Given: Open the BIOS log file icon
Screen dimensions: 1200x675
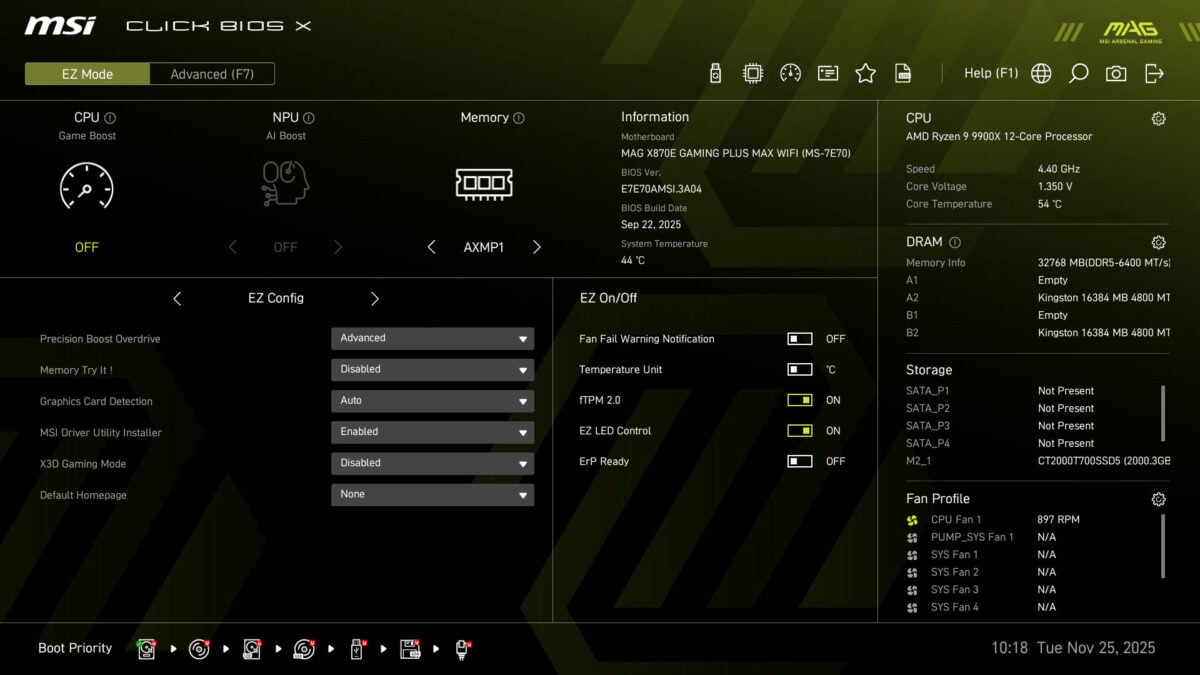Looking at the screenshot, I should point(902,72).
